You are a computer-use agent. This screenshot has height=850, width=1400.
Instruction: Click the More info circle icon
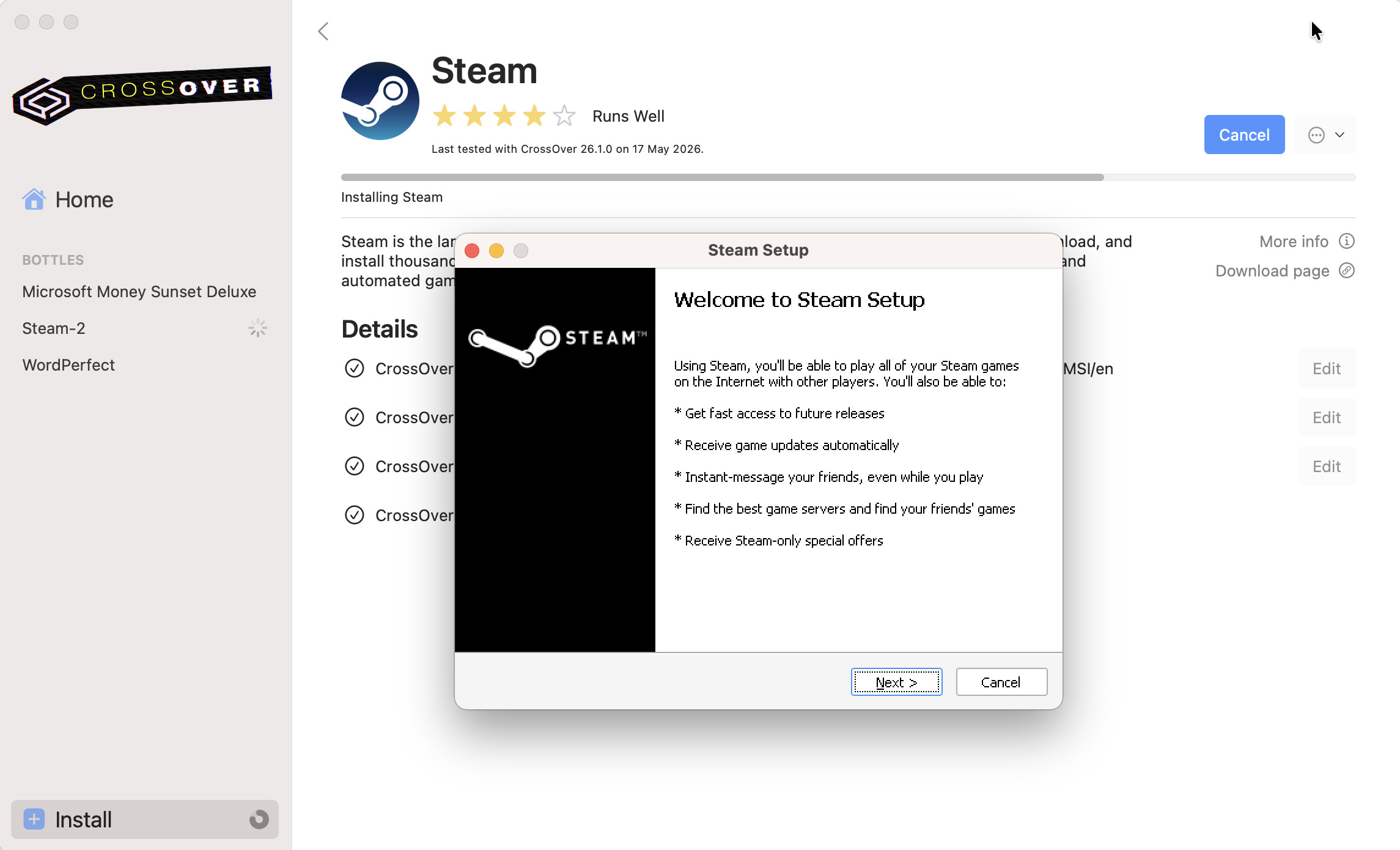click(x=1346, y=242)
